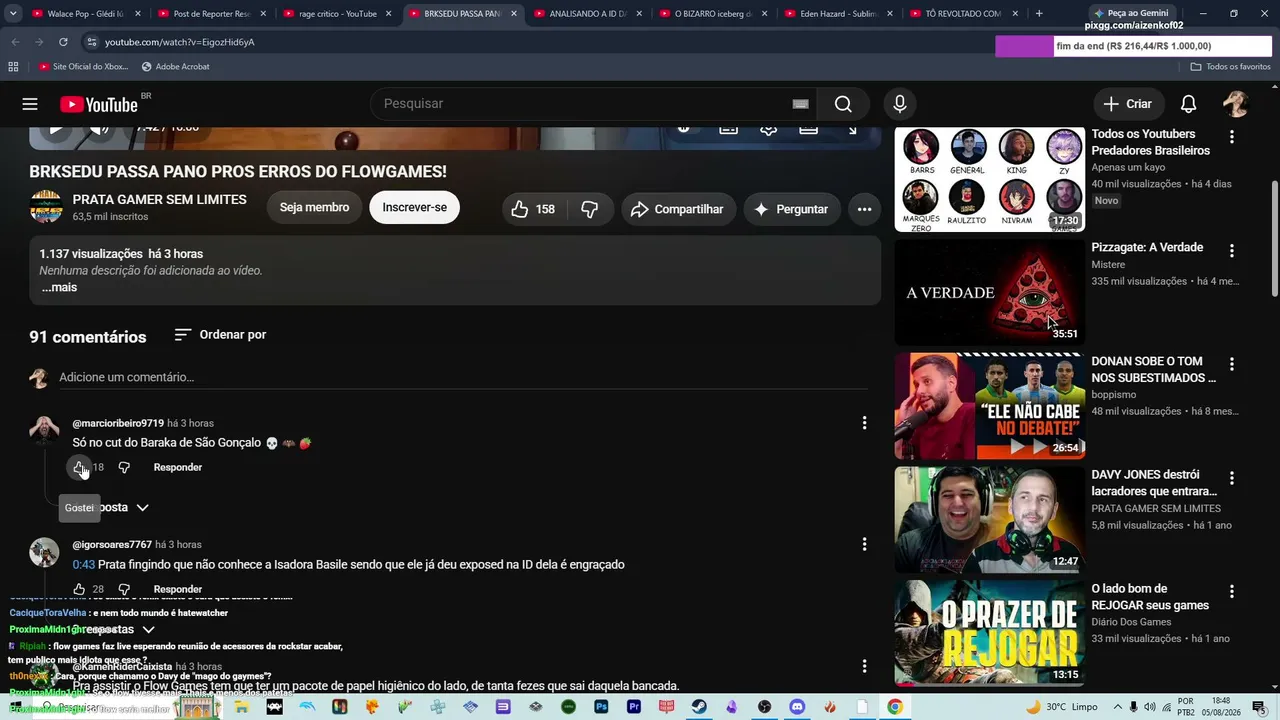Click the Adicione um comentário field
Screen dimensions: 1280x720
pyautogui.click(x=463, y=377)
